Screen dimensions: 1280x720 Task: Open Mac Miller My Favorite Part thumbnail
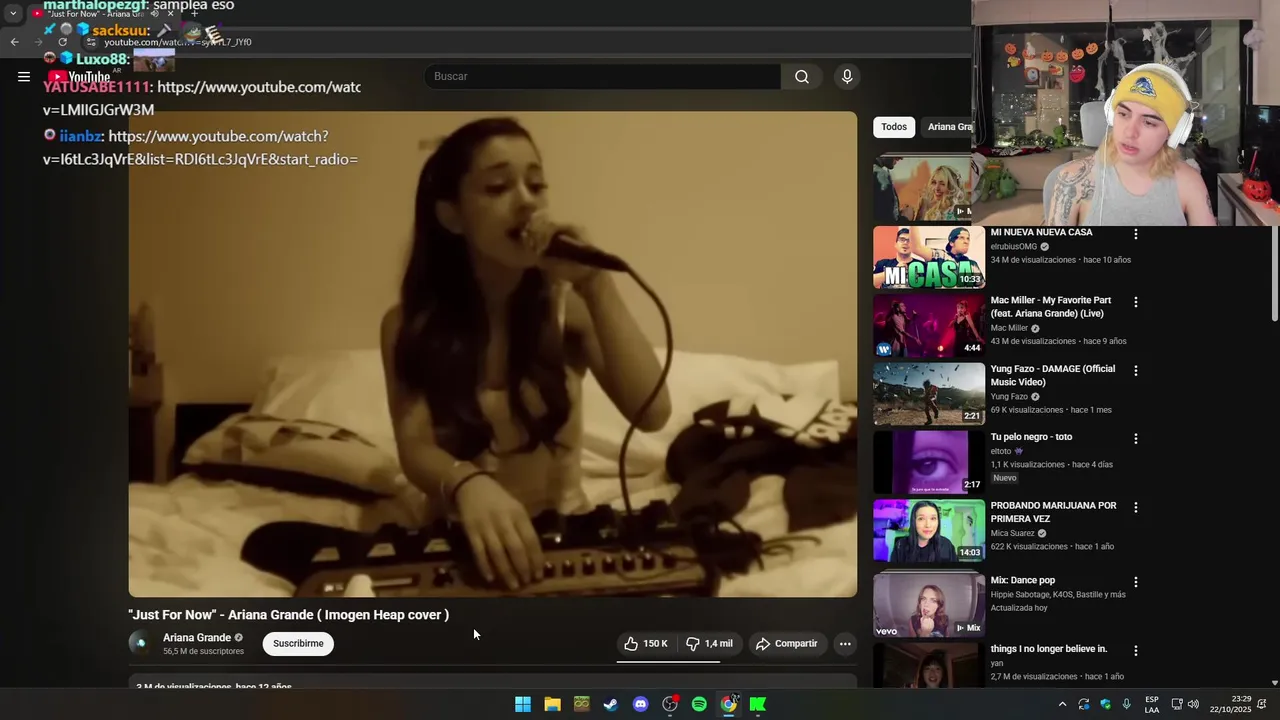click(929, 326)
